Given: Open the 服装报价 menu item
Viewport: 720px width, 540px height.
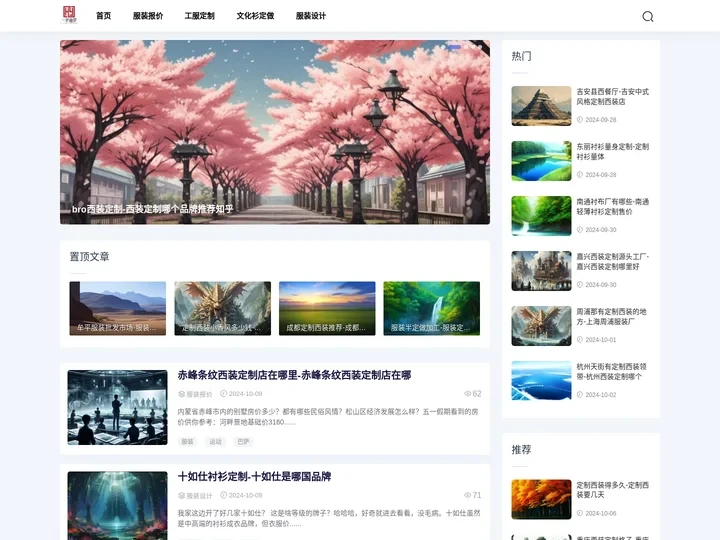Looking at the screenshot, I should coord(148,16).
